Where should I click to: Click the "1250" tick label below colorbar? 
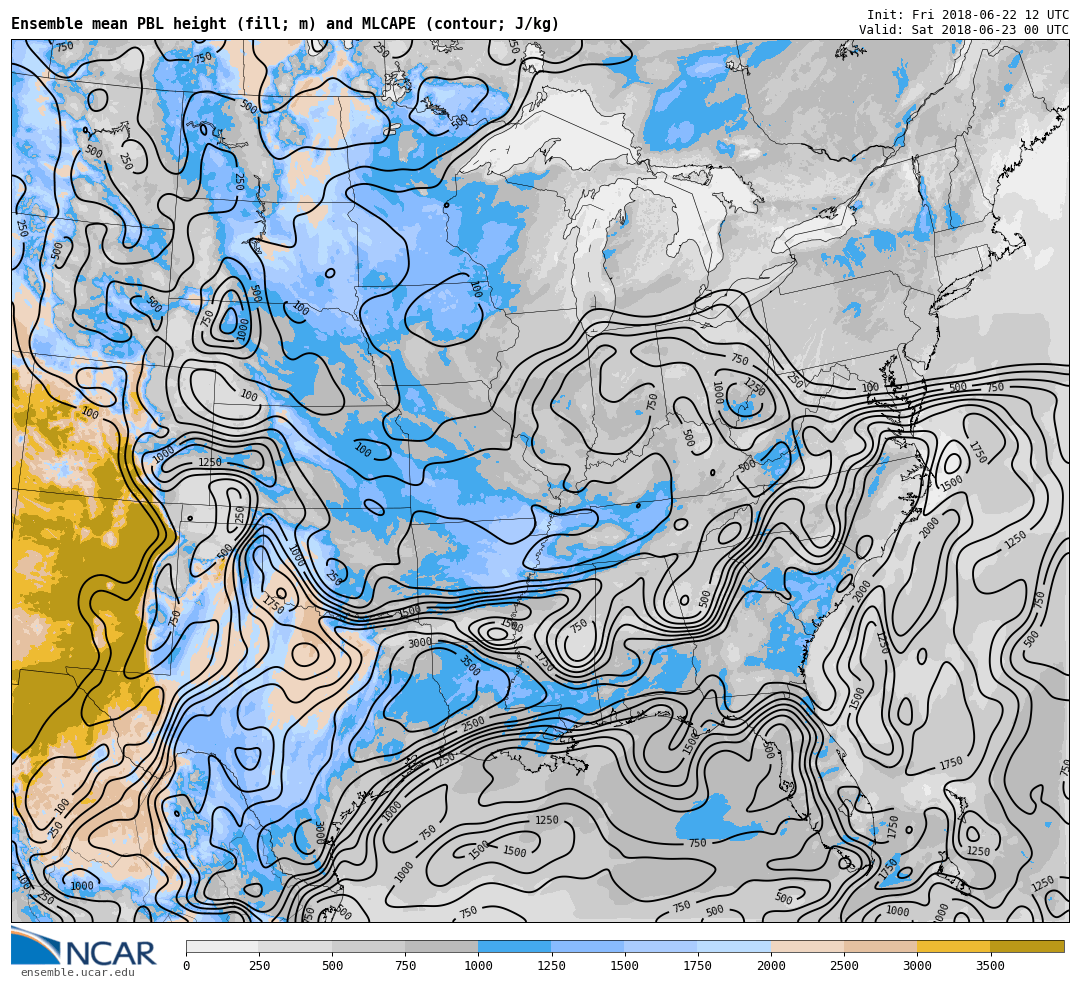tap(551, 966)
